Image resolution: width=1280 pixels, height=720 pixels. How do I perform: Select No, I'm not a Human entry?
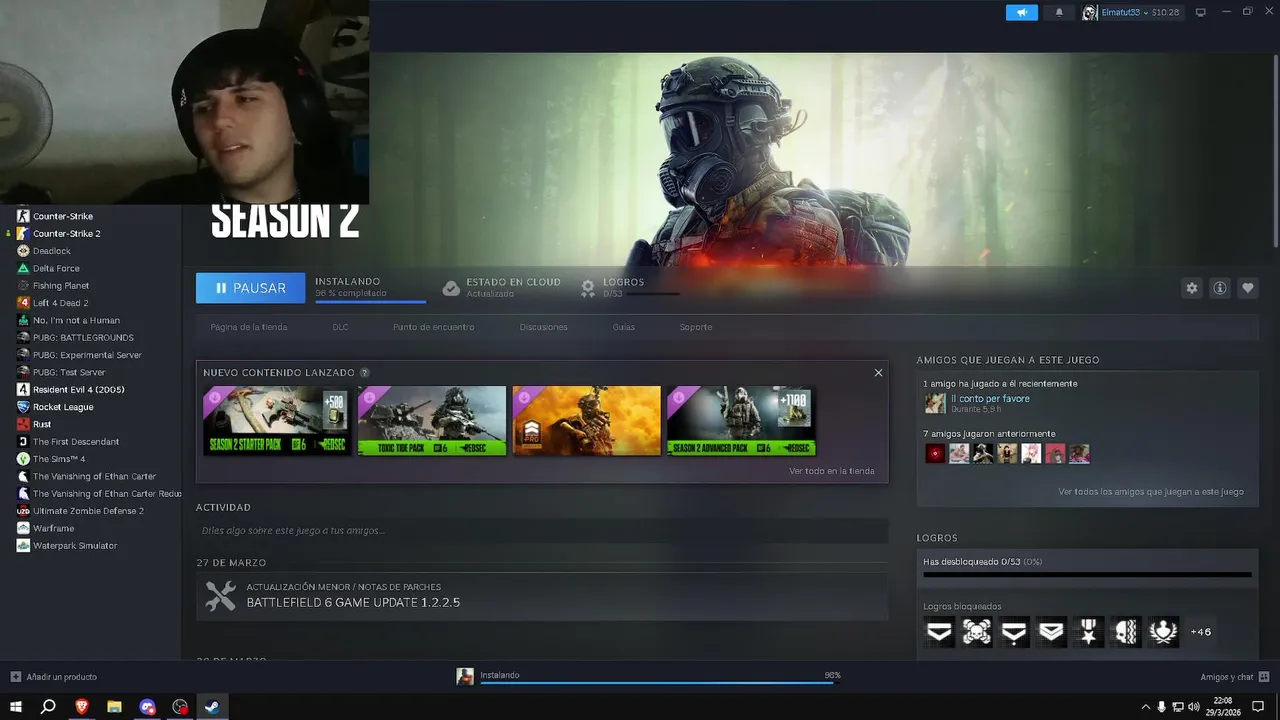point(76,320)
